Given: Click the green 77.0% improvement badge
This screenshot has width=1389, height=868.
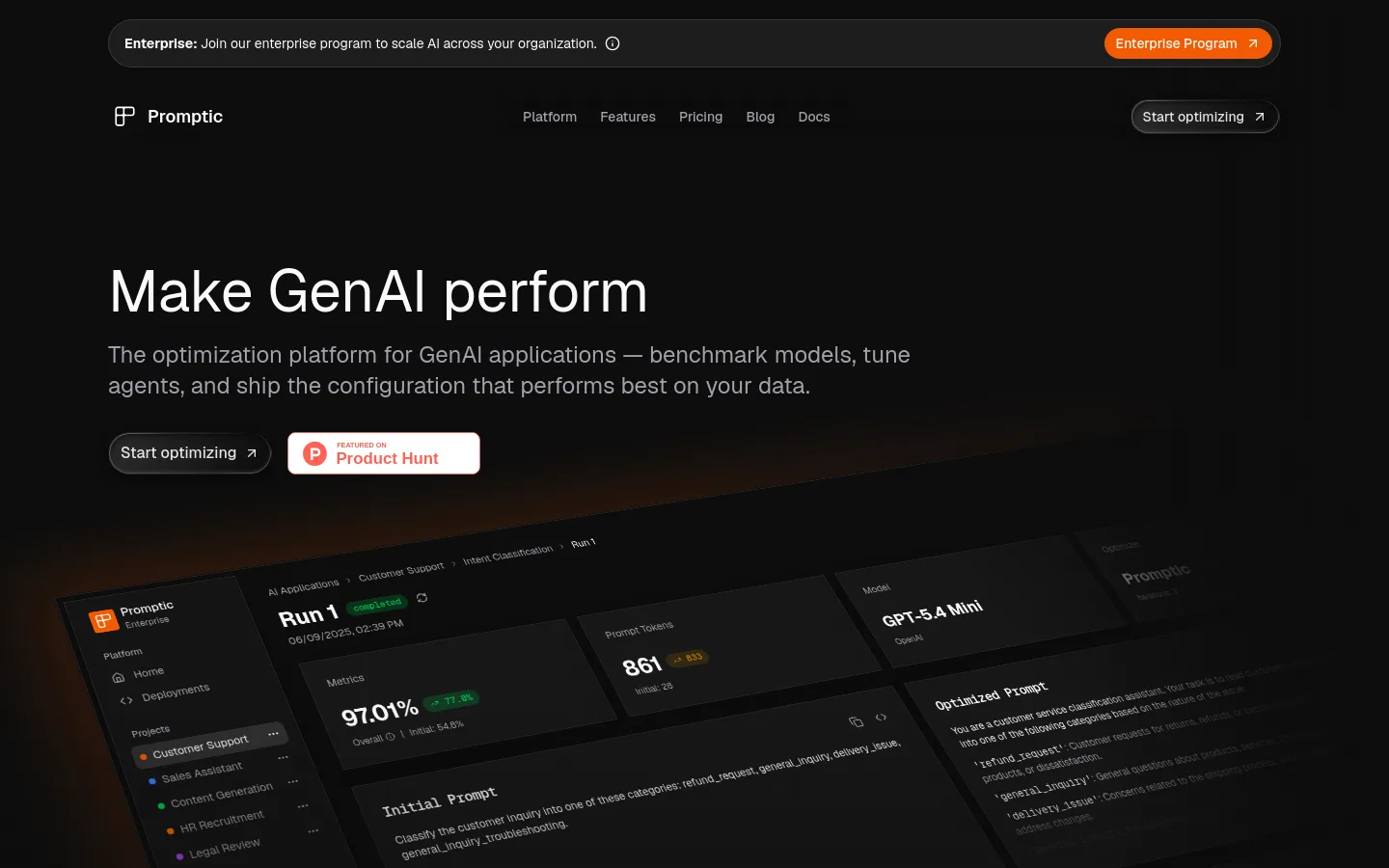Looking at the screenshot, I should 451,700.
